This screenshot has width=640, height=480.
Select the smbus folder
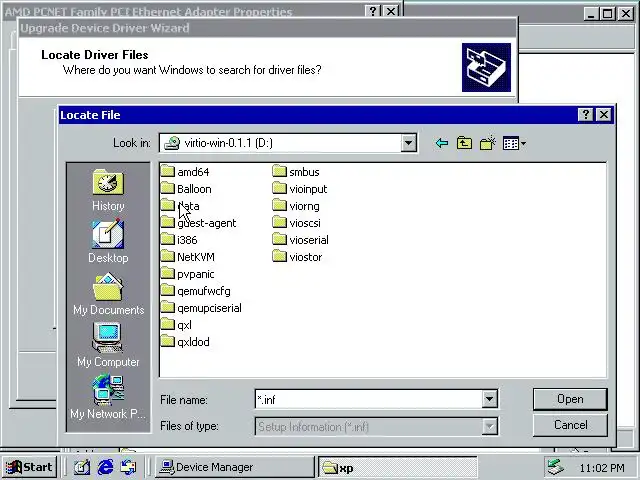pos(296,172)
